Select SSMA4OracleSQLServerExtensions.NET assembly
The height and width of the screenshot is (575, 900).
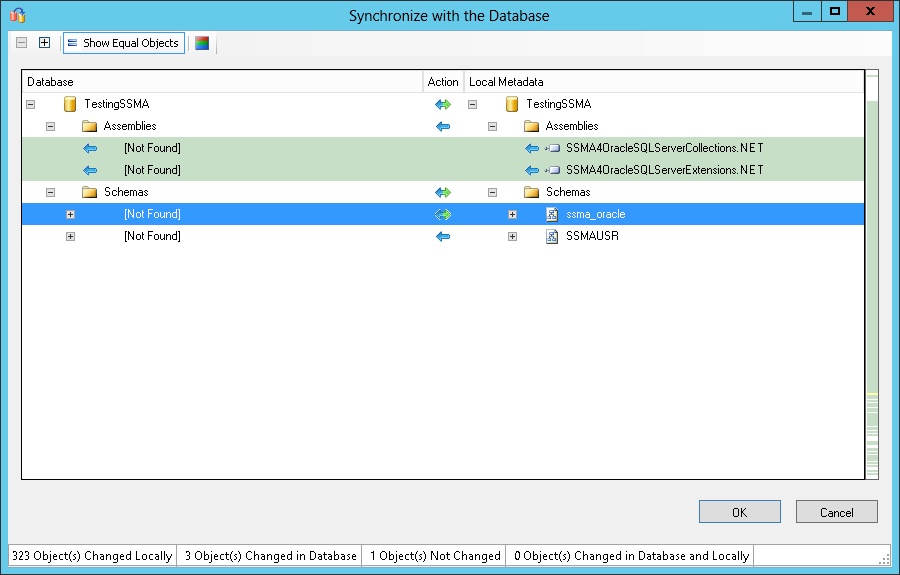(664, 170)
